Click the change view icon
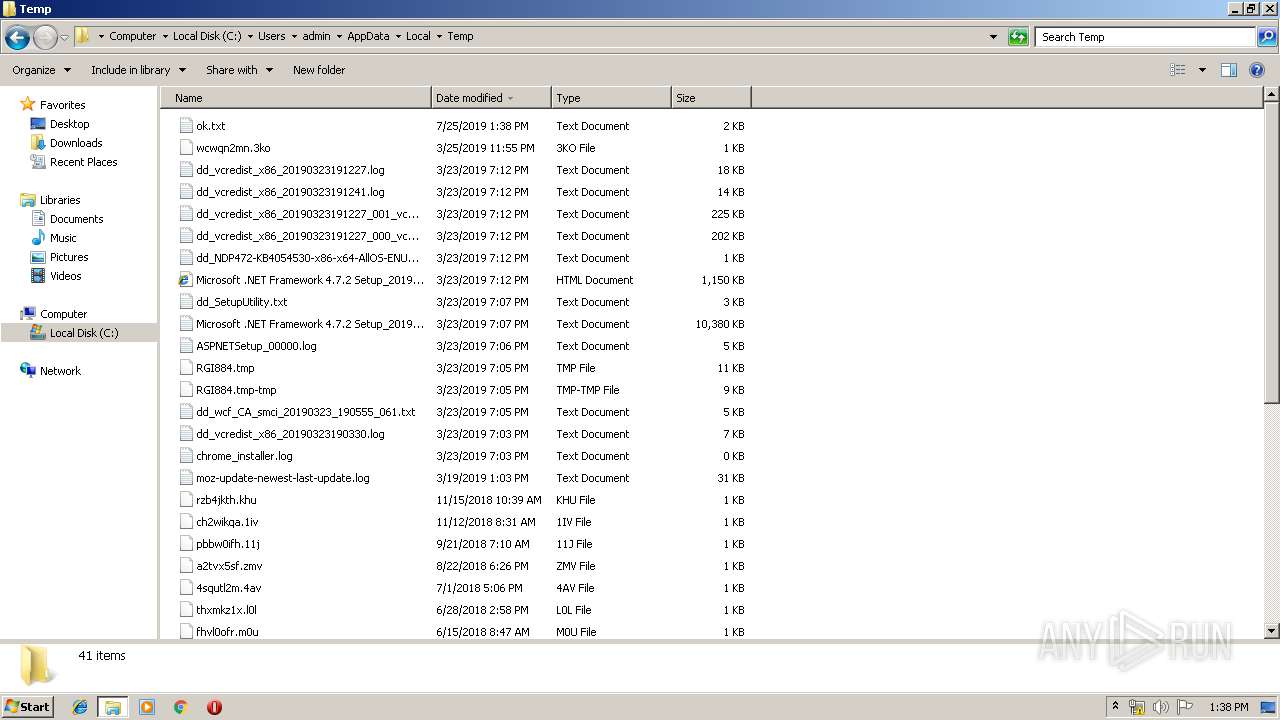Viewport: 1280px width, 720px height. point(1178,70)
